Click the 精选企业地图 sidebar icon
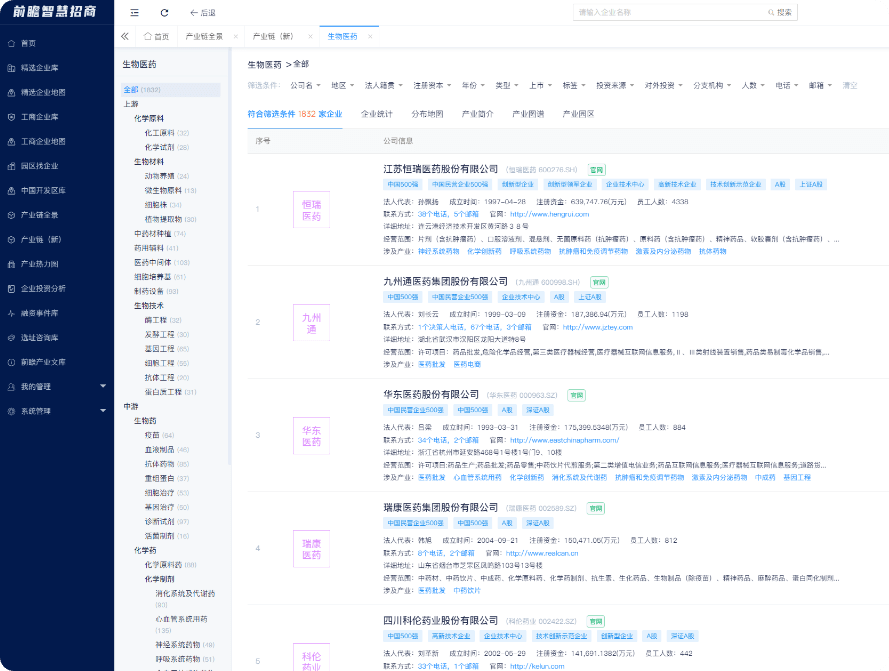Image resolution: width=889 pixels, height=671 pixels. tap(11, 92)
